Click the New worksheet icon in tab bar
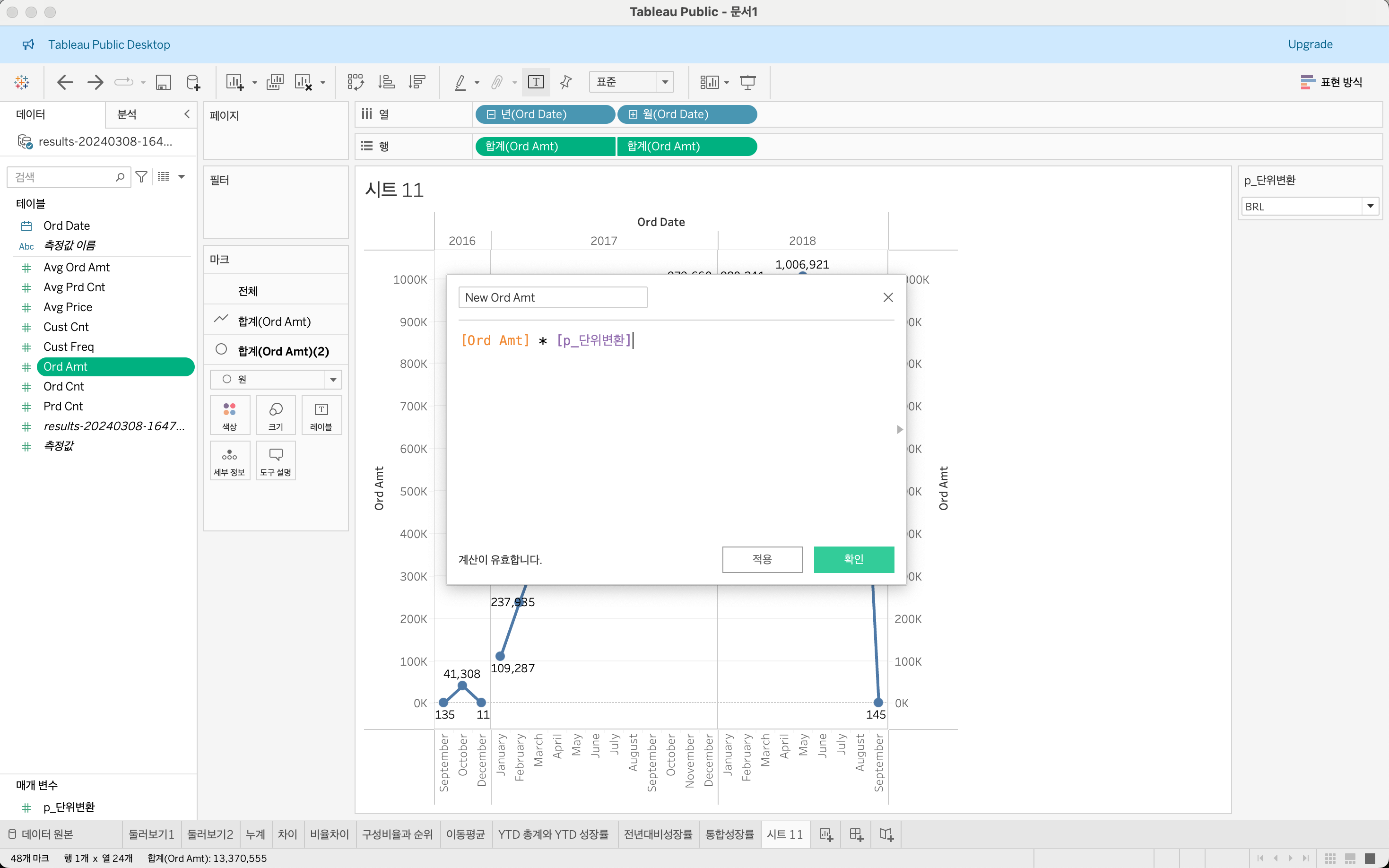This screenshot has height=868, width=1389. (x=826, y=834)
